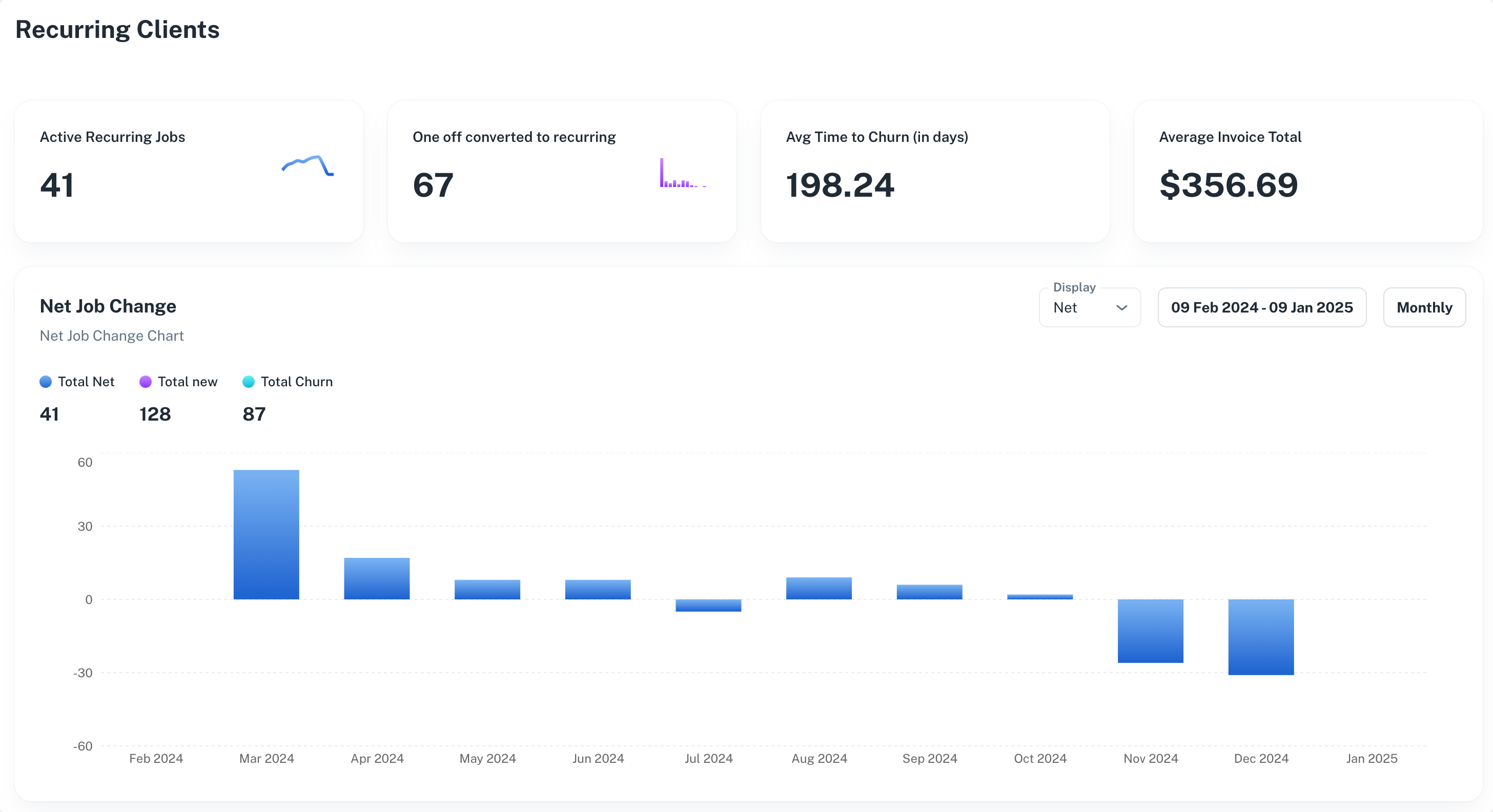The width and height of the screenshot is (1493, 812).
Task: Select the Dec 2024 negative bar
Action: [1261, 636]
